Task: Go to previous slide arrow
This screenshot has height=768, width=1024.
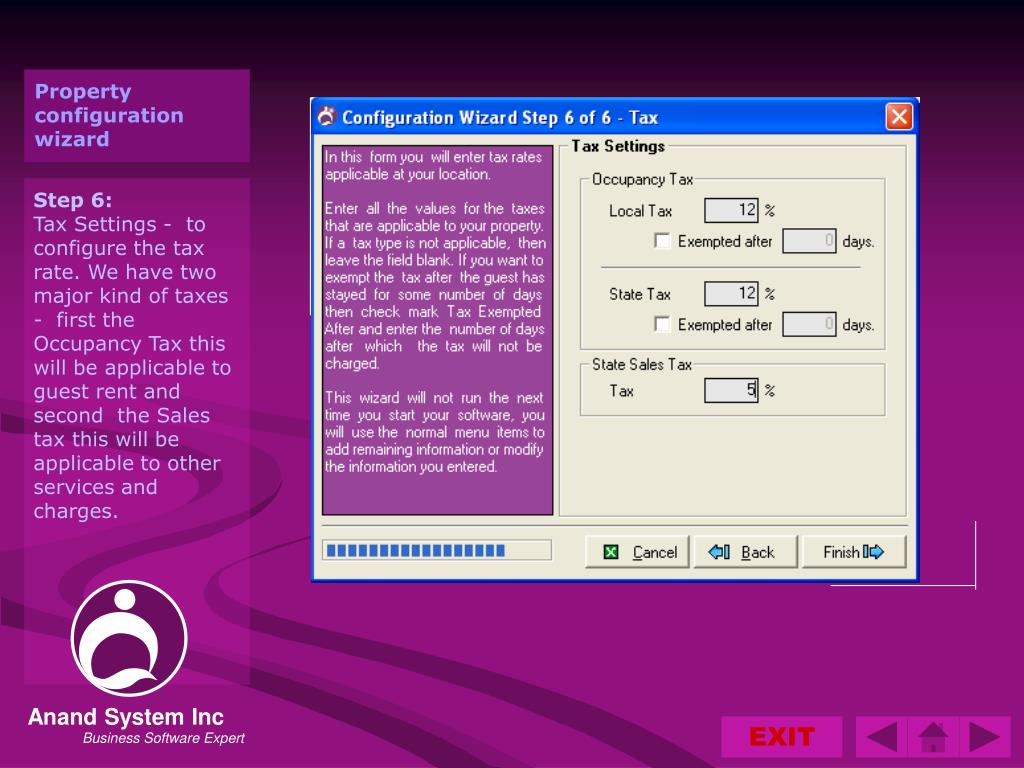Action: click(882, 737)
